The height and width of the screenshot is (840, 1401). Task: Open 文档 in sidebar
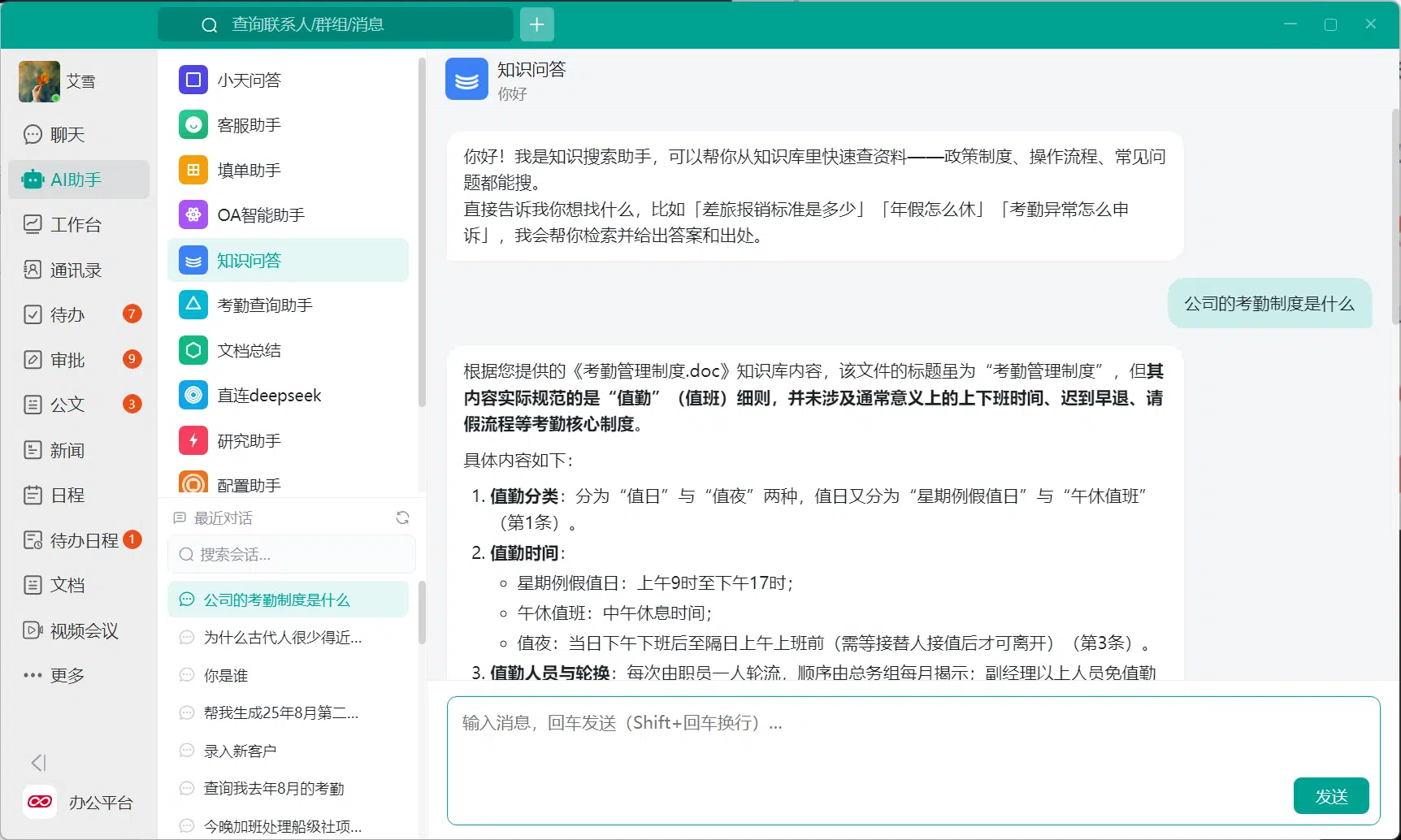[x=79, y=585]
